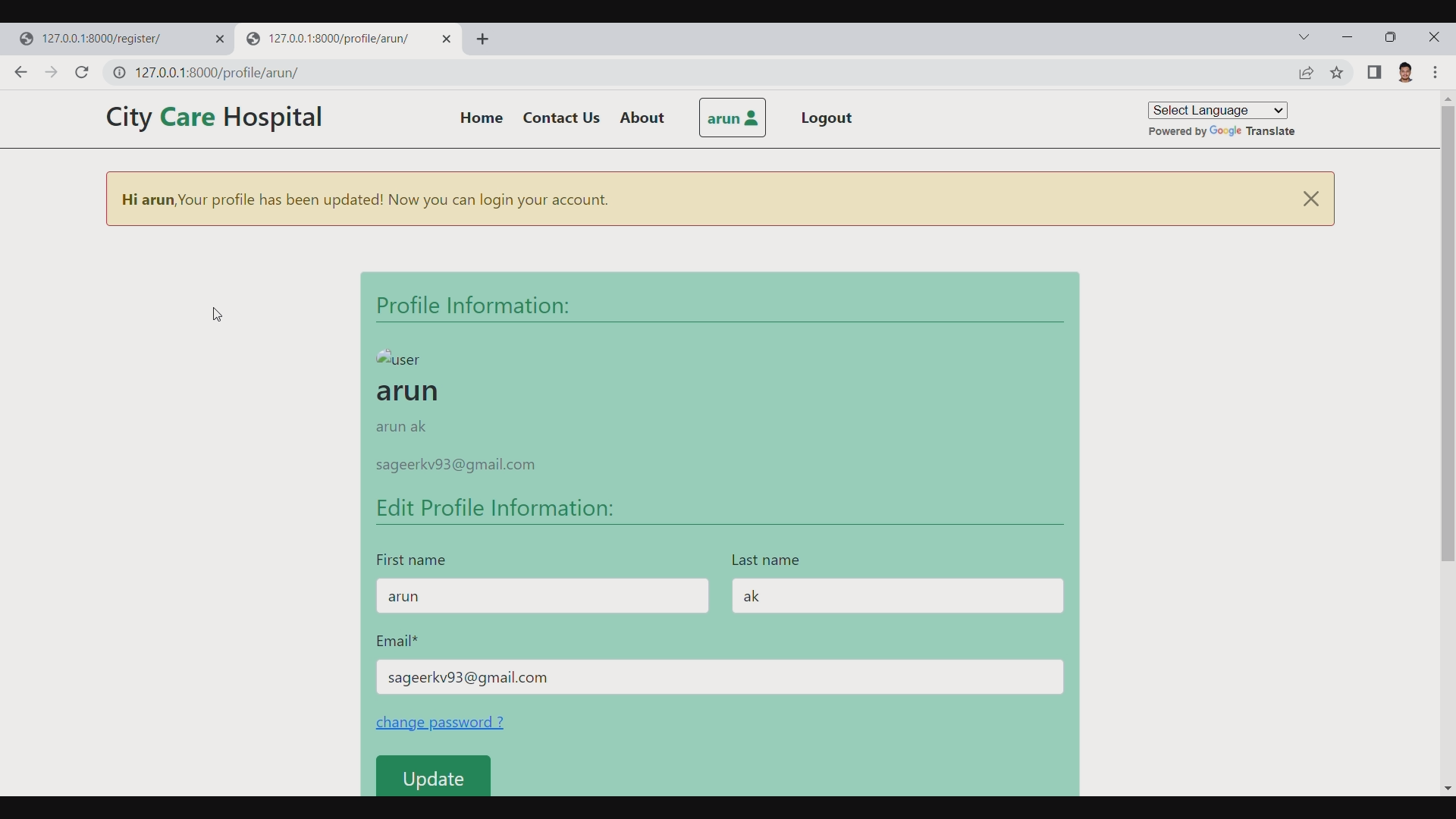Dismiss the profile updated notification
This screenshot has width=1456, height=819.
(x=1310, y=199)
